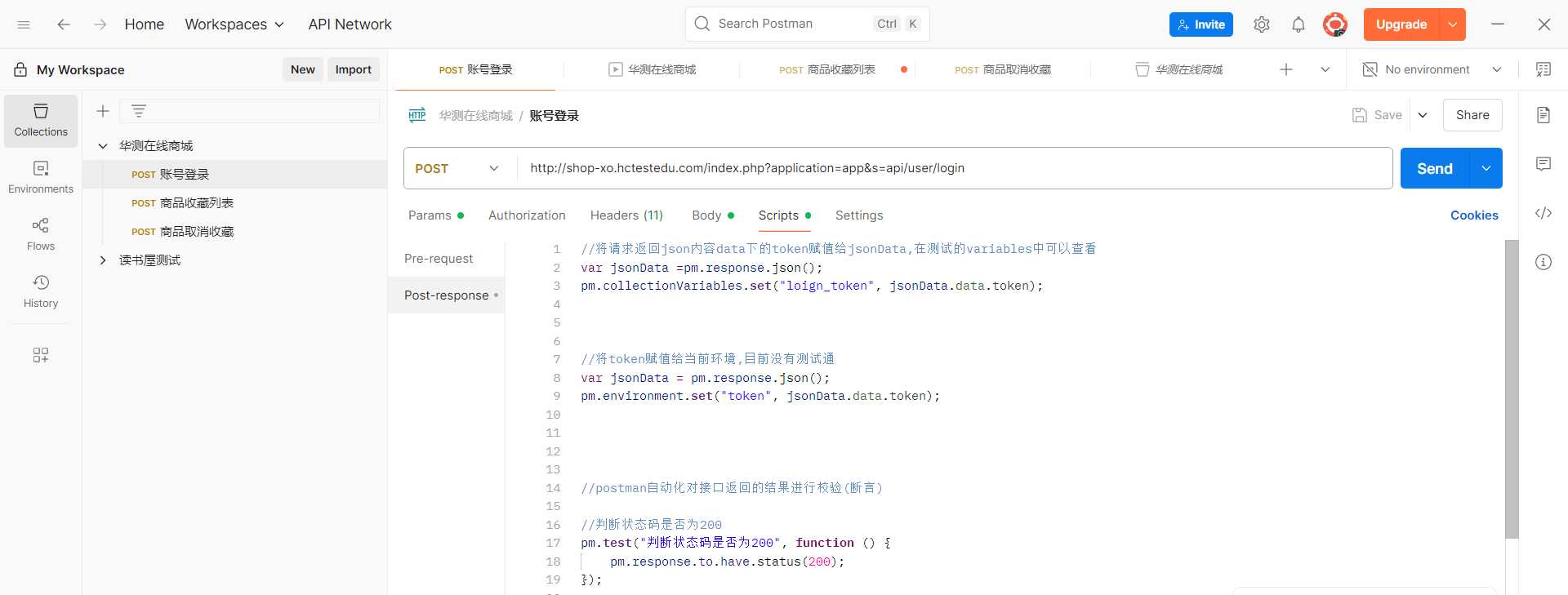The width and height of the screenshot is (1568, 595).
Task: Open the comments icon in right sidebar
Action: click(1543, 164)
